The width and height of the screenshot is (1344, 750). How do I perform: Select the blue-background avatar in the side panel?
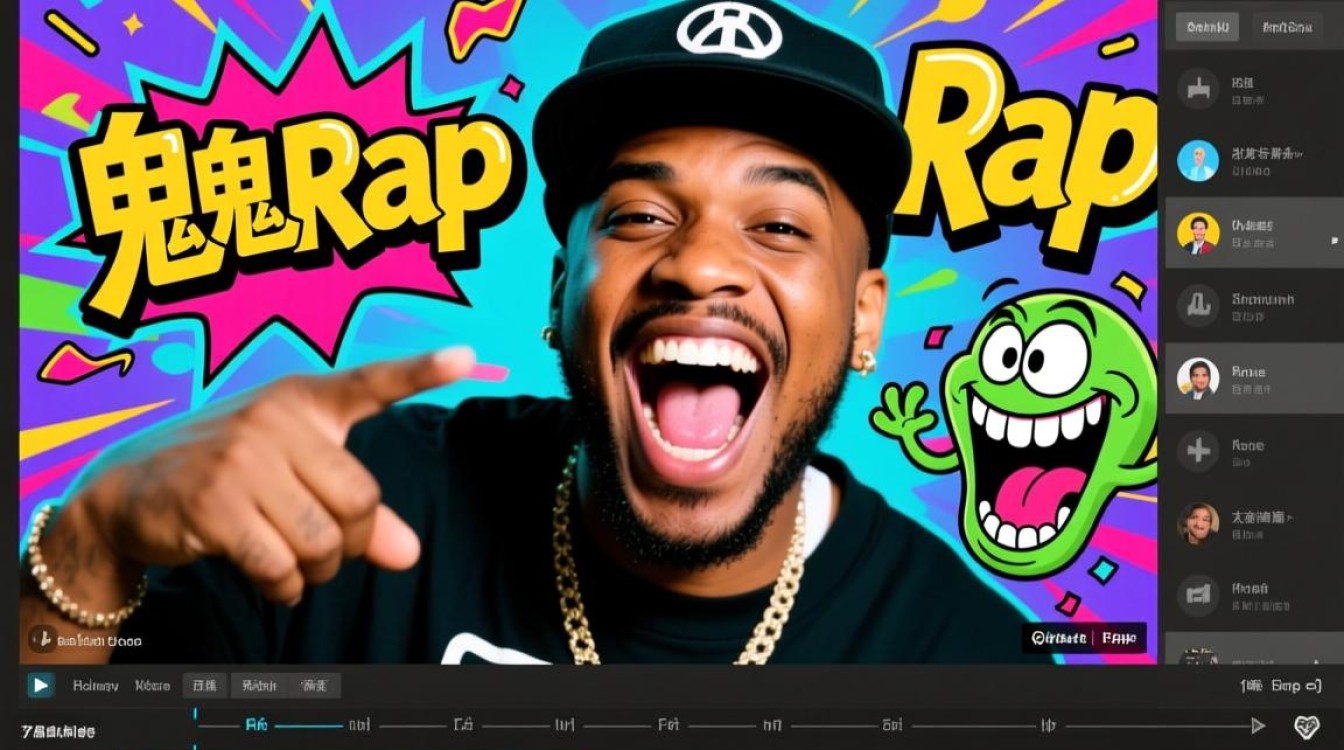point(1197,161)
